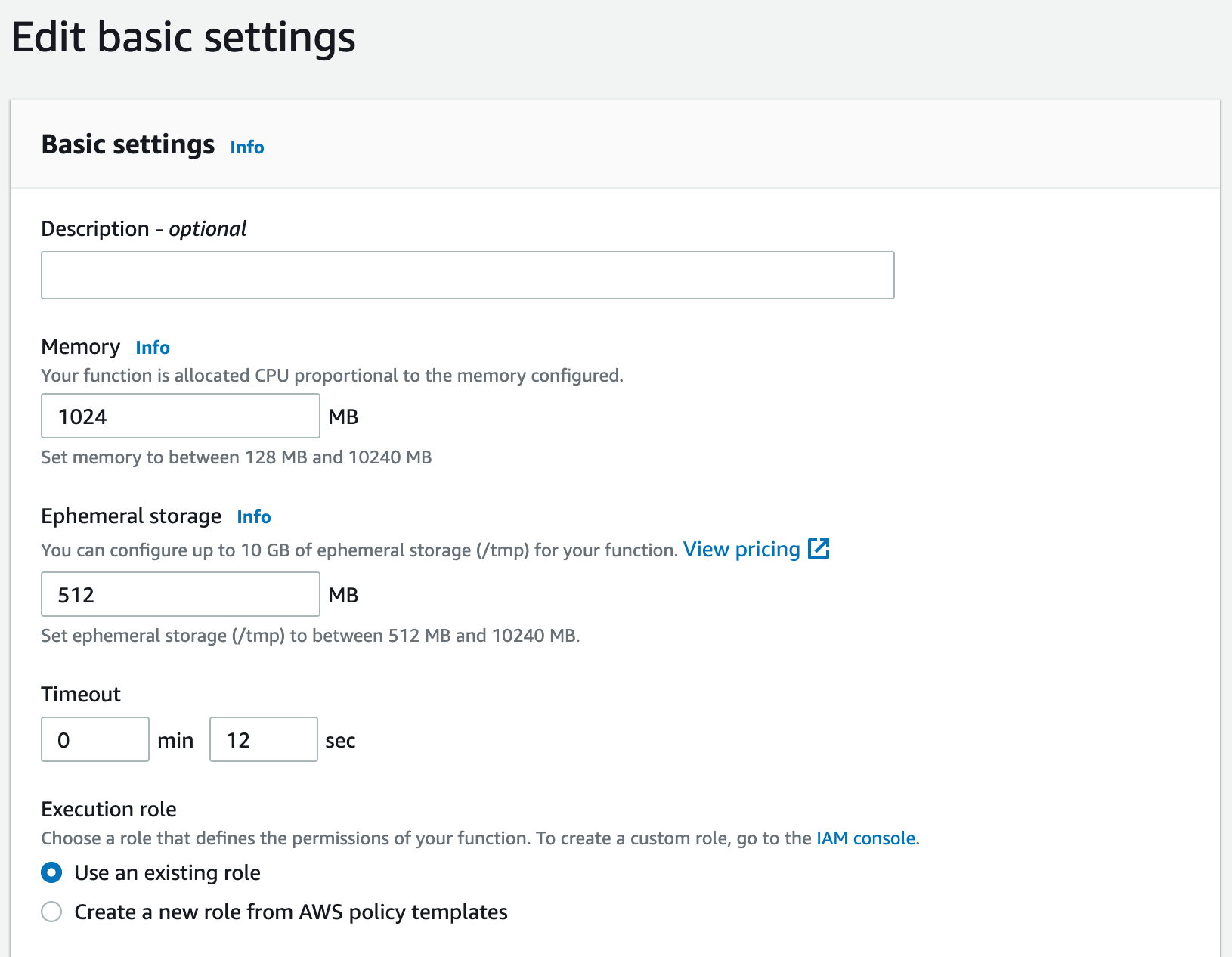Focus the Memory field showing 1024
1232x957 pixels.
pyautogui.click(x=180, y=416)
